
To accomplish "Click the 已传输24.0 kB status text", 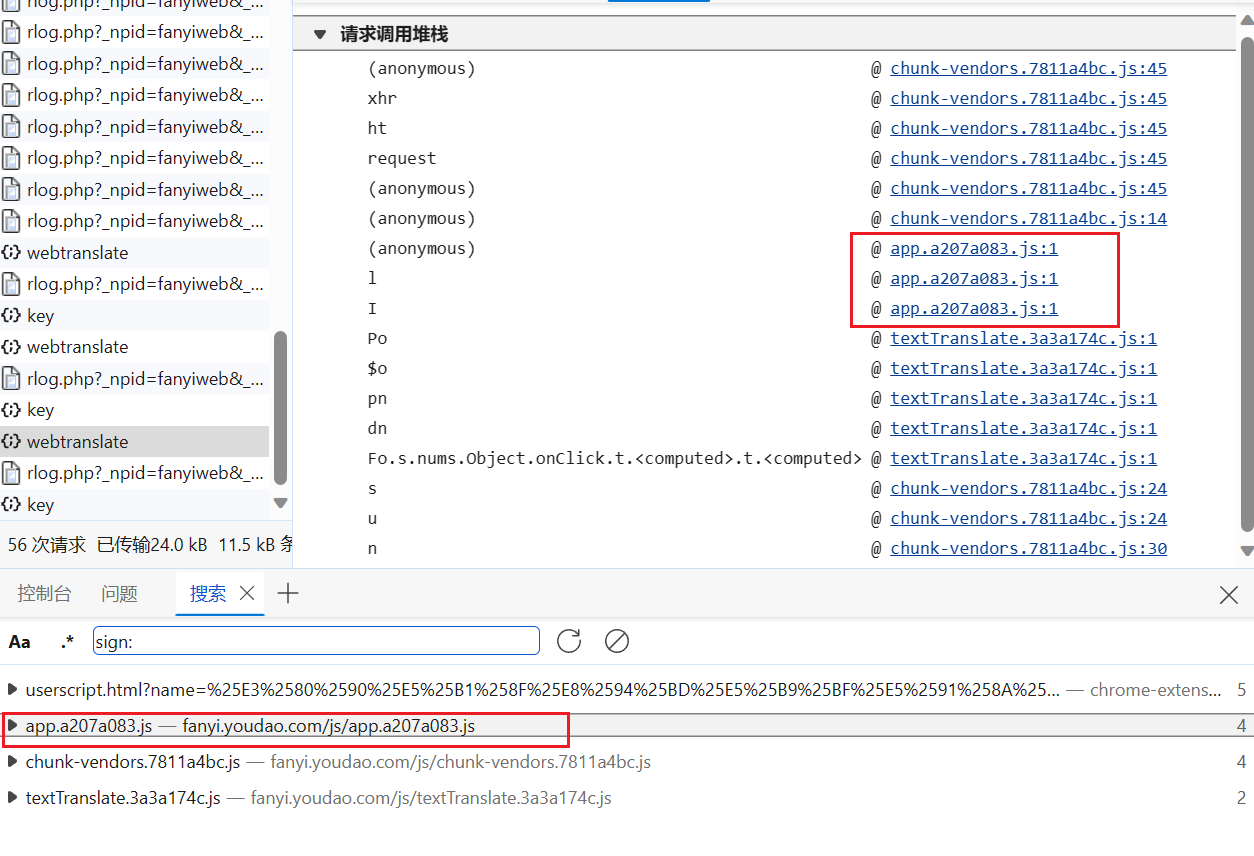I will [x=152, y=545].
